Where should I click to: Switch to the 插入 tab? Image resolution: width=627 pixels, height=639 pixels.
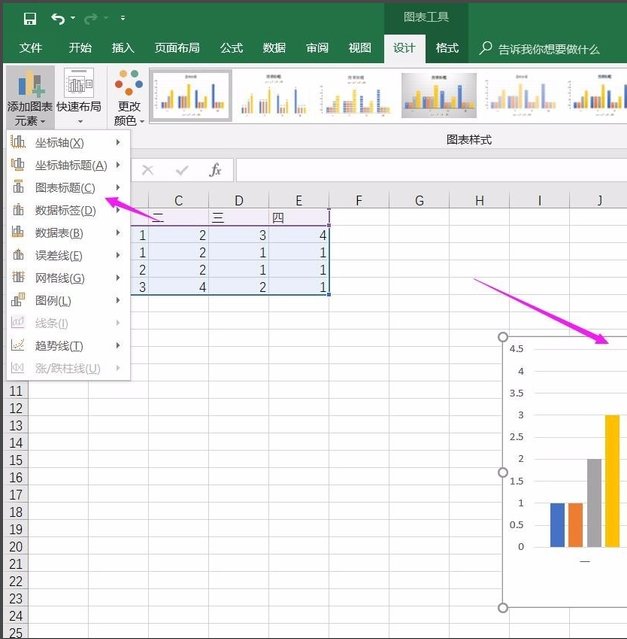(123, 48)
